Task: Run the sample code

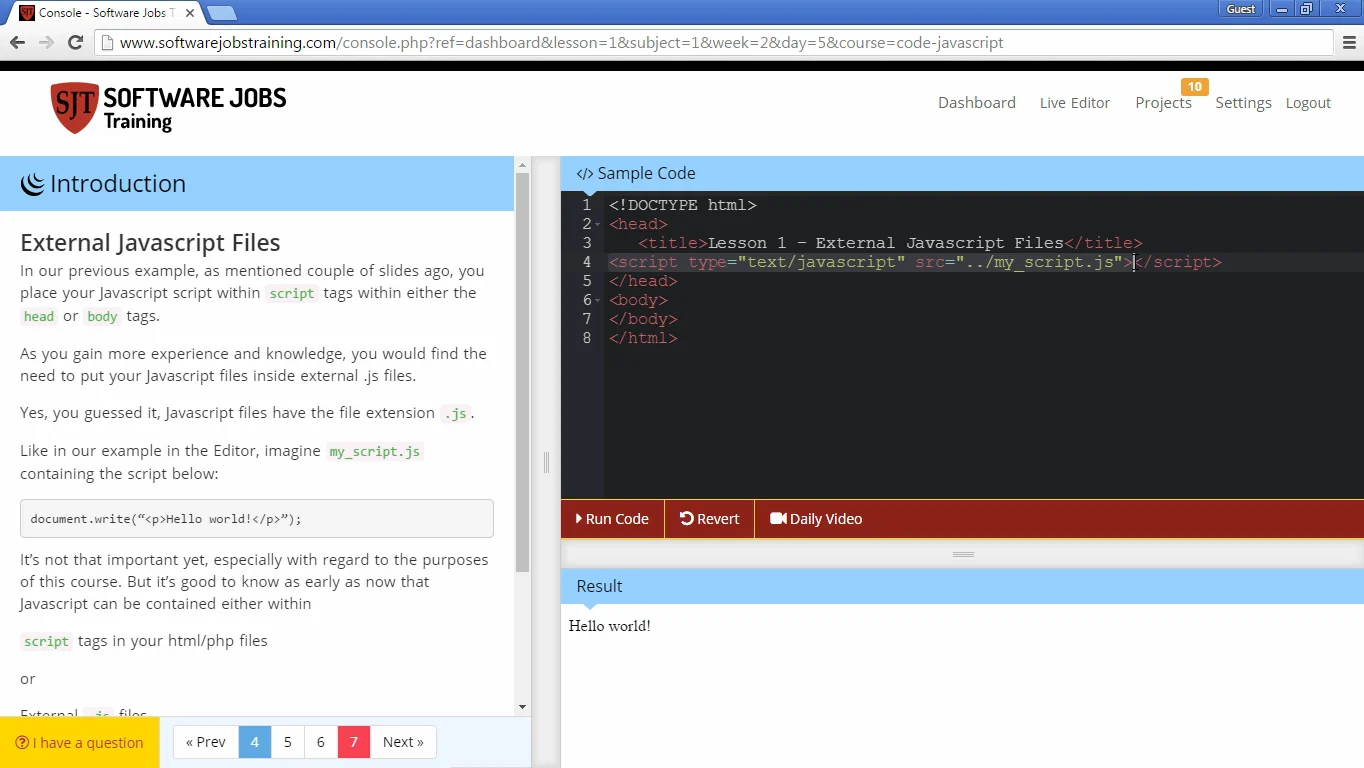Action: click(612, 519)
